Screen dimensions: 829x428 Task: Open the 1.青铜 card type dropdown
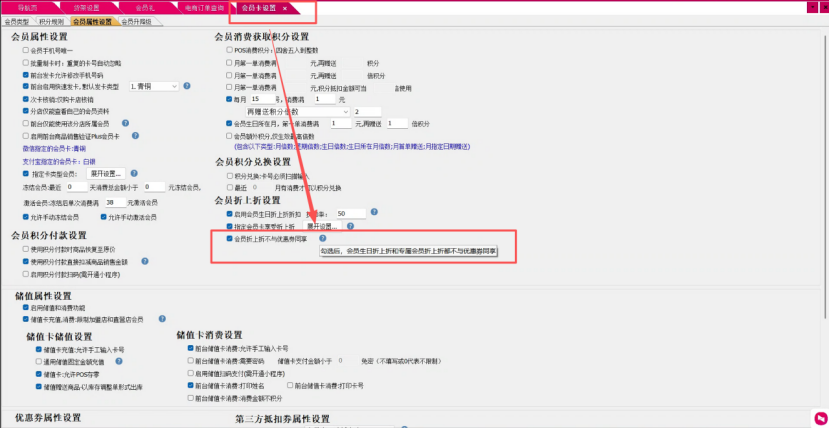click(x=154, y=86)
